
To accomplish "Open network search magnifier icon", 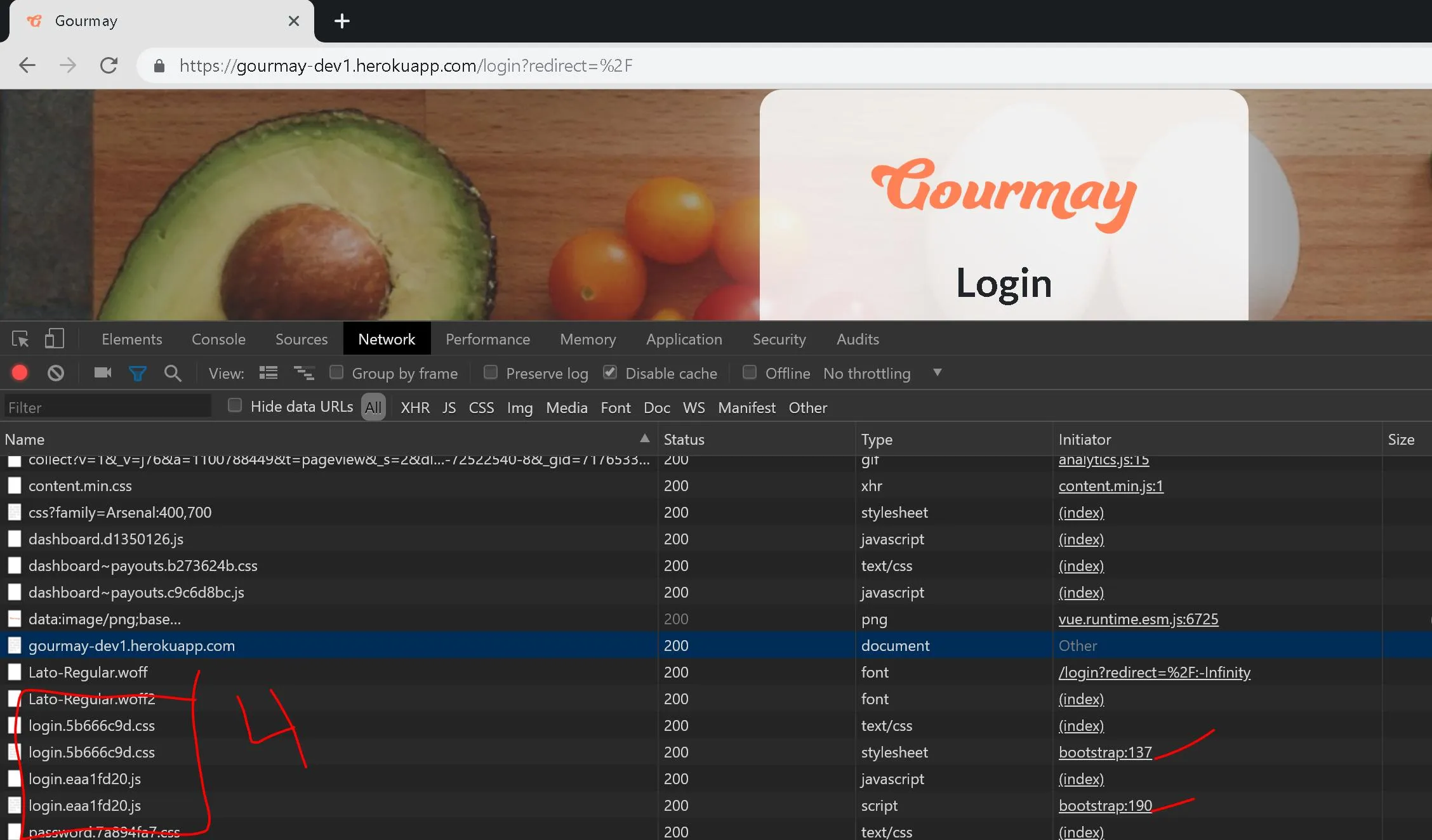I will pos(173,373).
